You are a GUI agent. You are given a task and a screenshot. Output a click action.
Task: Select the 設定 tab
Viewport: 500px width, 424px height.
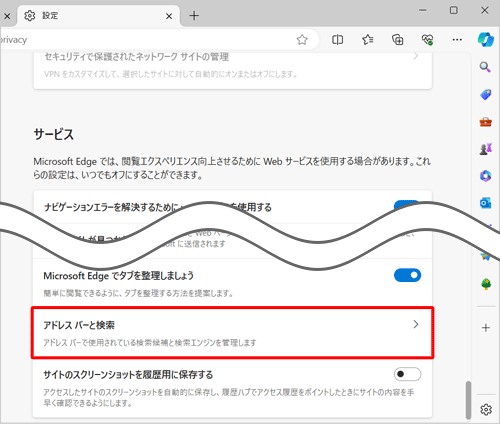[99, 16]
